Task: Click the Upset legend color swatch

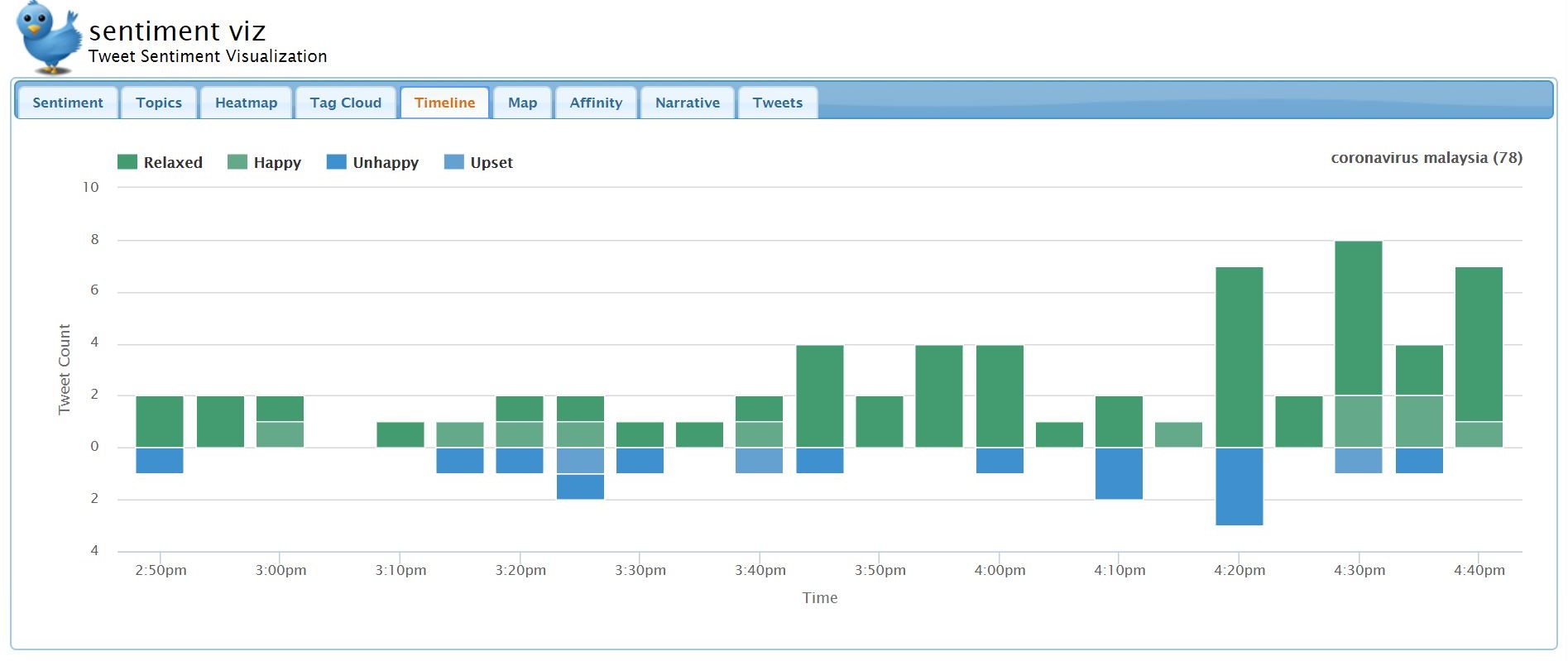Action: (454, 162)
